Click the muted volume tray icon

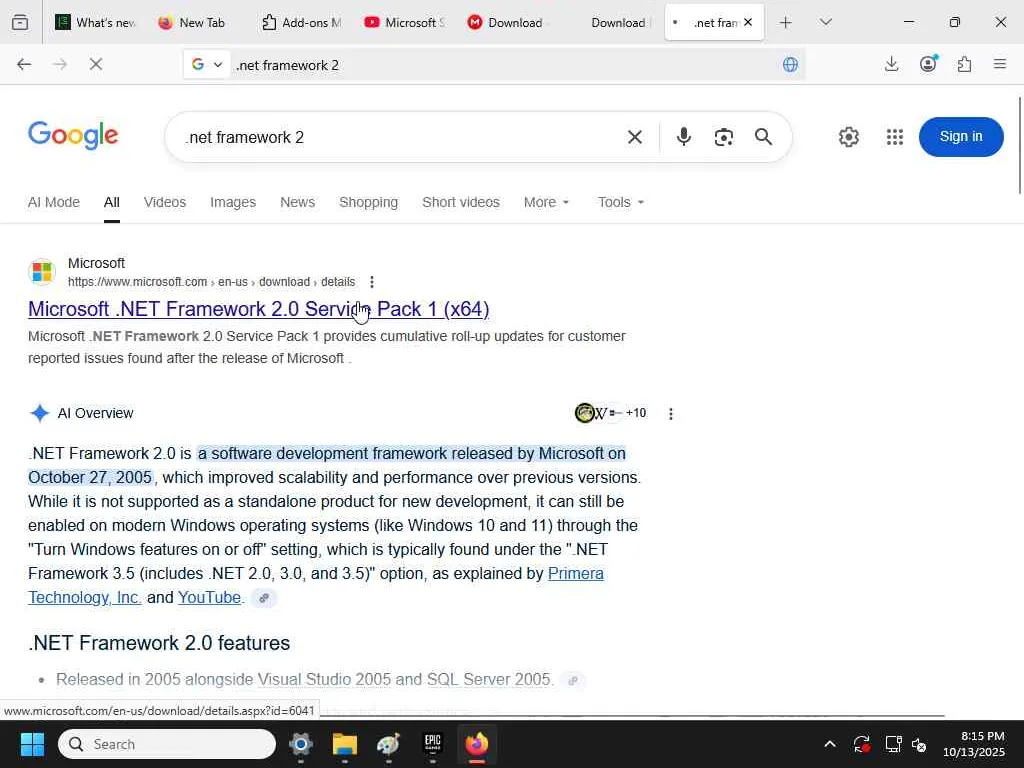tap(919, 744)
